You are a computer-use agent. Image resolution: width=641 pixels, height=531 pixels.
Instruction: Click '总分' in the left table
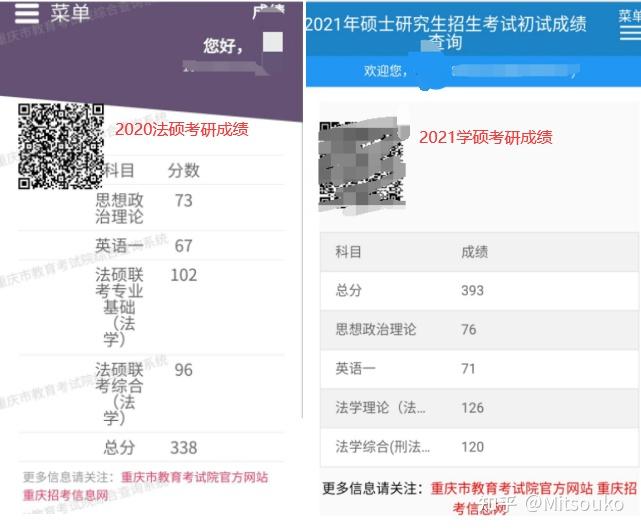pos(119,447)
